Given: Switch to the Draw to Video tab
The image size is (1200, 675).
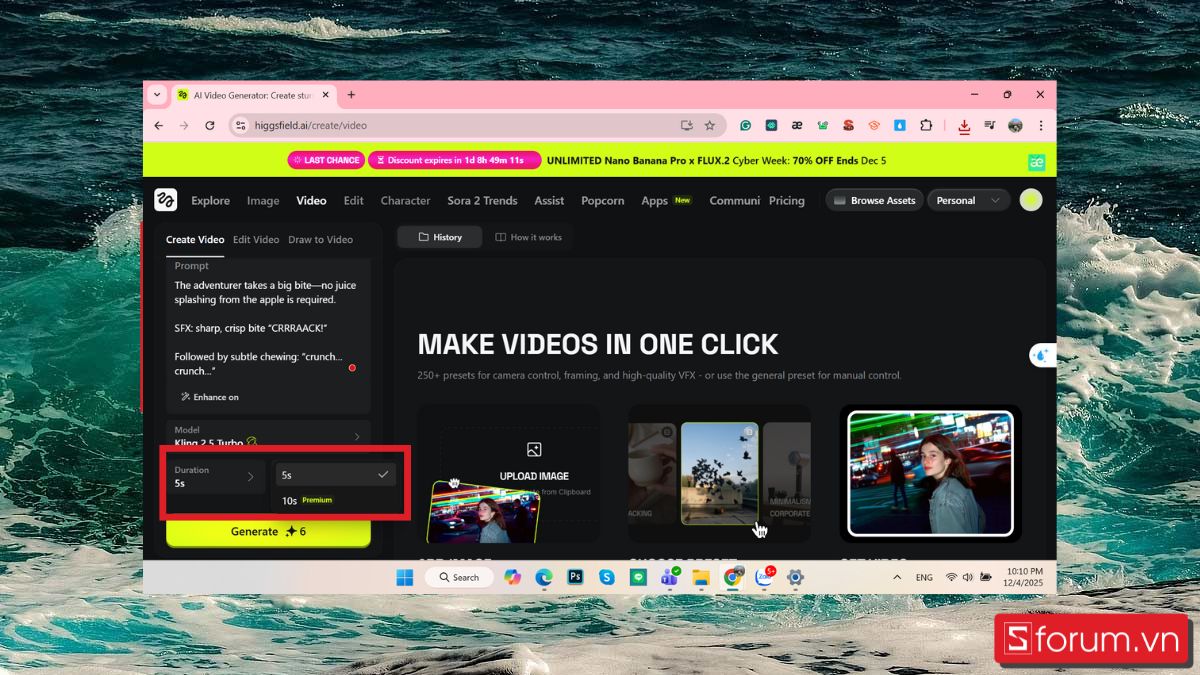Looking at the screenshot, I should click(320, 239).
